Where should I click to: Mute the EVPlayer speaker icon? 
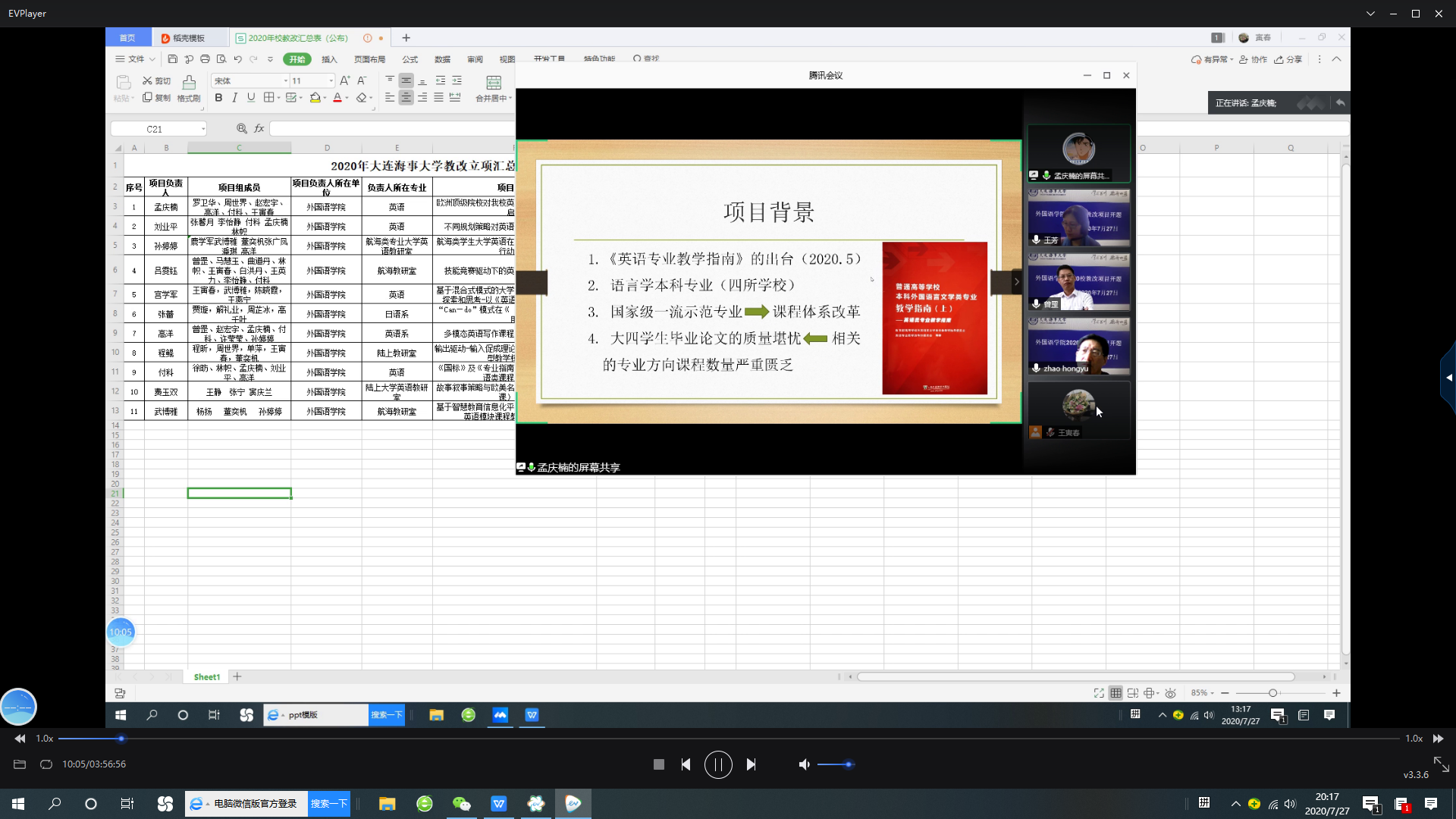point(804,764)
